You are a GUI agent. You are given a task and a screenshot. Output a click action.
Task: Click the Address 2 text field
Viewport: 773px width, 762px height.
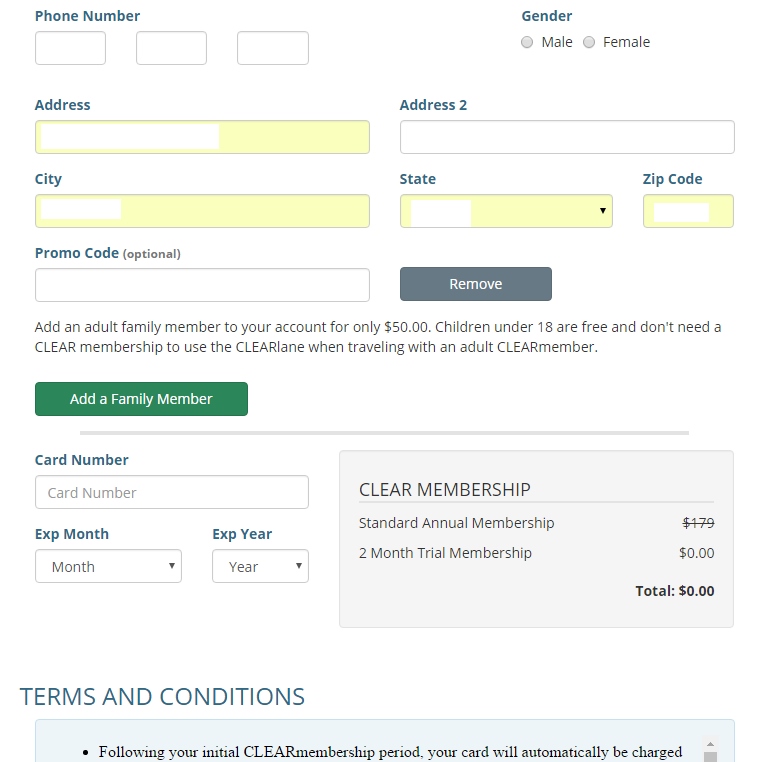(567, 137)
